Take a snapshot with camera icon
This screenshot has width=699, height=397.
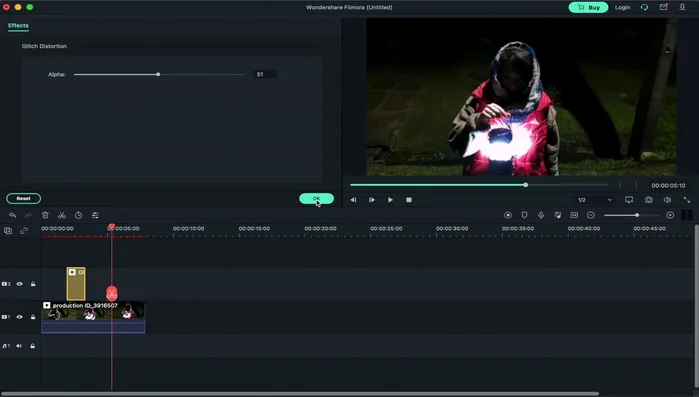click(649, 200)
